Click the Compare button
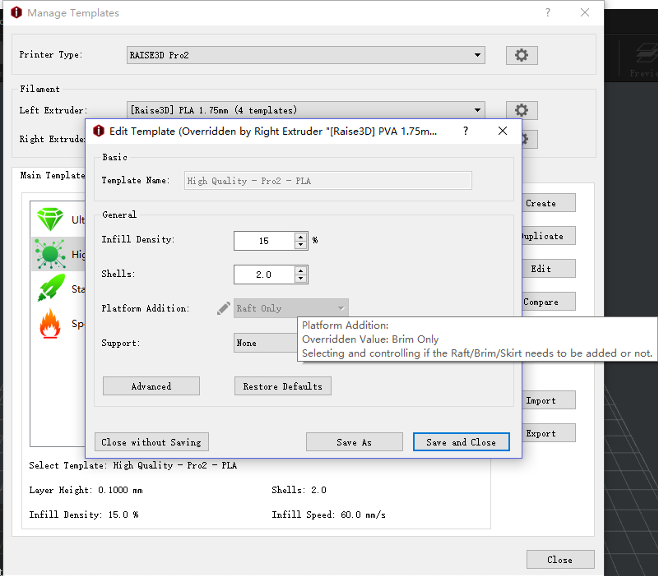The height and width of the screenshot is (576, 658). coord(549,302)
